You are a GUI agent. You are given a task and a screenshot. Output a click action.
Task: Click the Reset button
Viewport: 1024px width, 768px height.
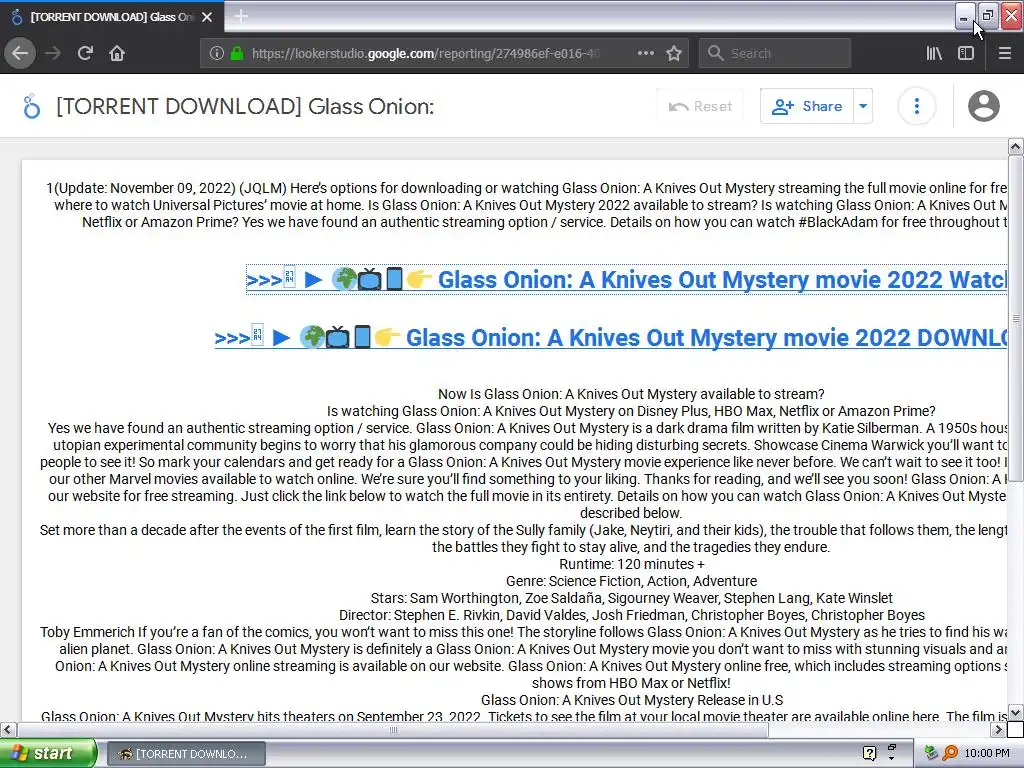[x=700, y=106]
